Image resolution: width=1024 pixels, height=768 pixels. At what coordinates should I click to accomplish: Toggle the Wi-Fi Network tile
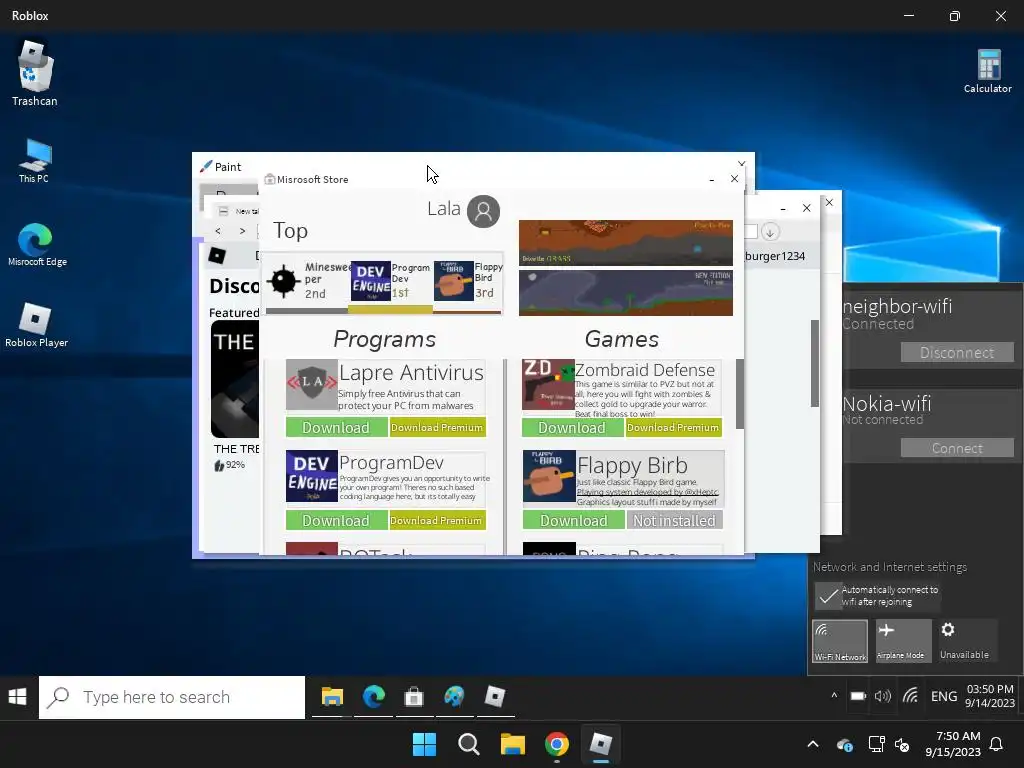tap(840, 641)
